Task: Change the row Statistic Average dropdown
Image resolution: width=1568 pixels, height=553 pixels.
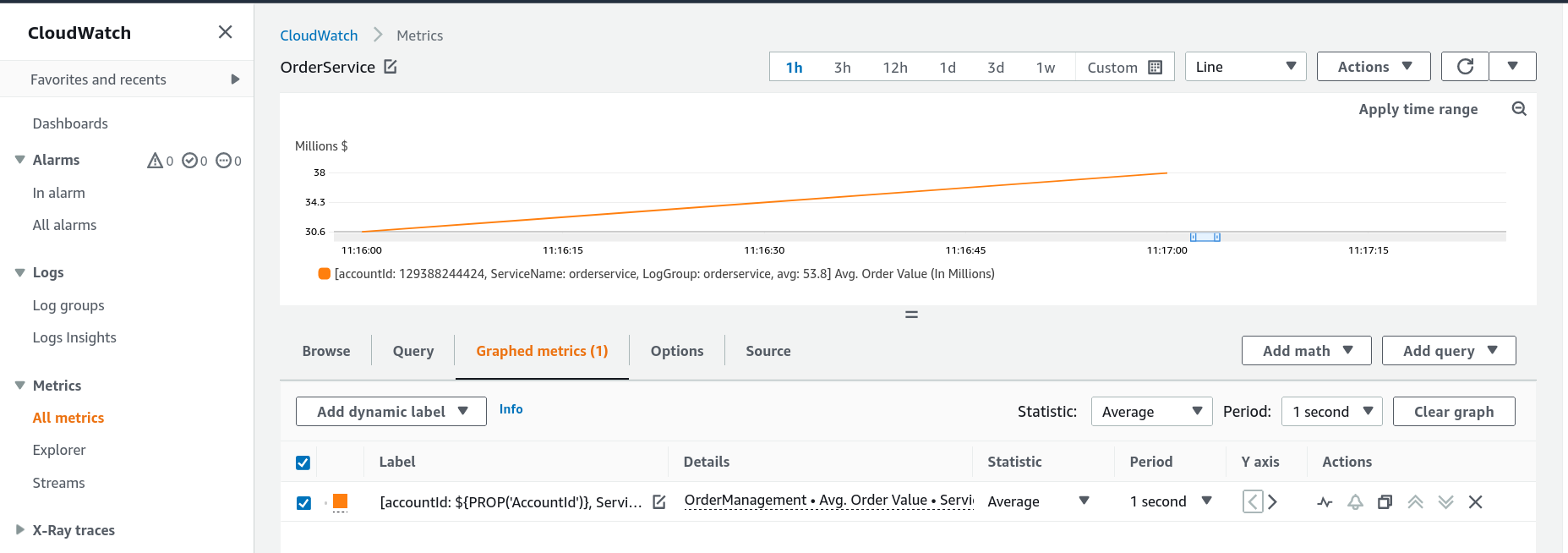Action: coord(1039,501)
